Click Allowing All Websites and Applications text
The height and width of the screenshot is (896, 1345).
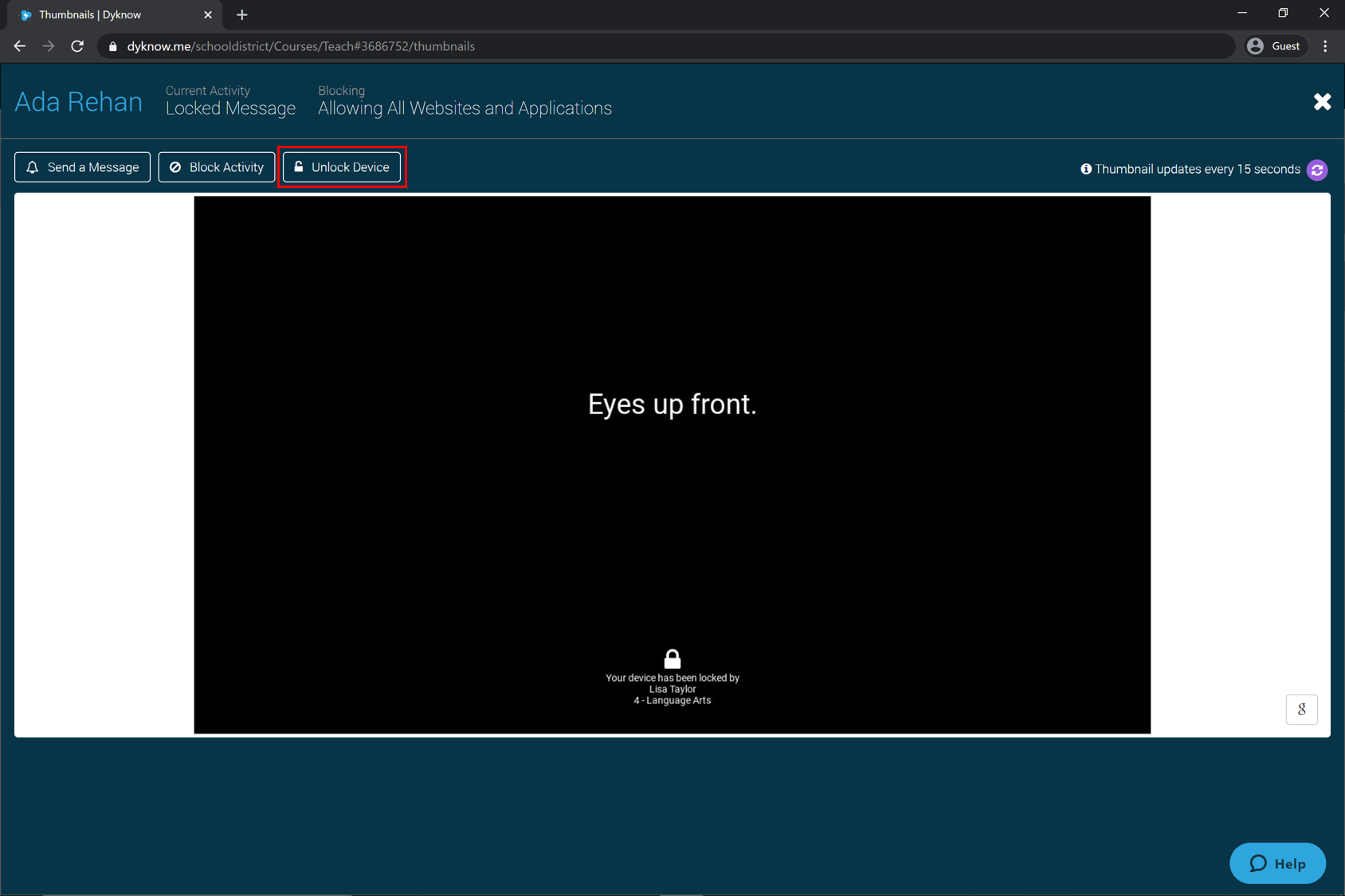[x=465, y=108]
